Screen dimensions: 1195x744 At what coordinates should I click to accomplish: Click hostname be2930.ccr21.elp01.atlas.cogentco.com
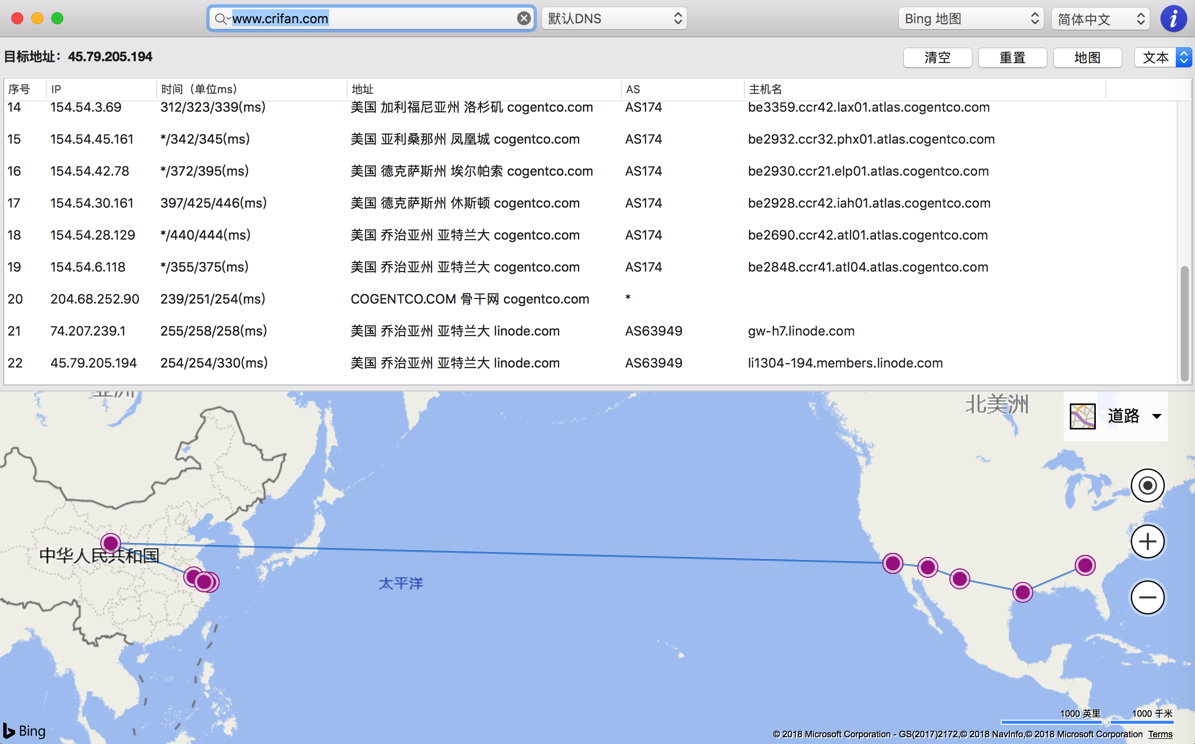click(x=868, y=172)
